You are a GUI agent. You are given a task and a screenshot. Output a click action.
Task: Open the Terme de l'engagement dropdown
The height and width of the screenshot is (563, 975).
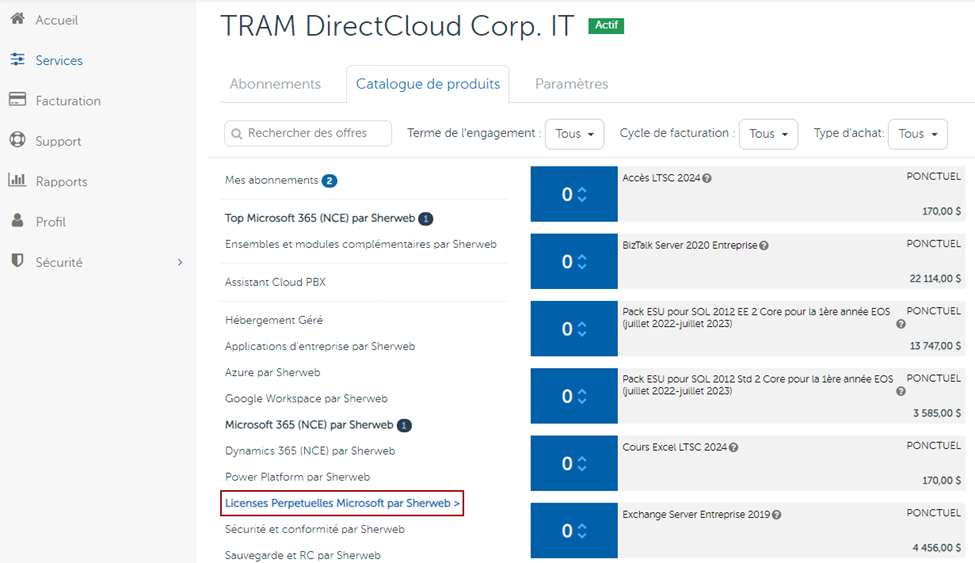[x=574, y=134]
